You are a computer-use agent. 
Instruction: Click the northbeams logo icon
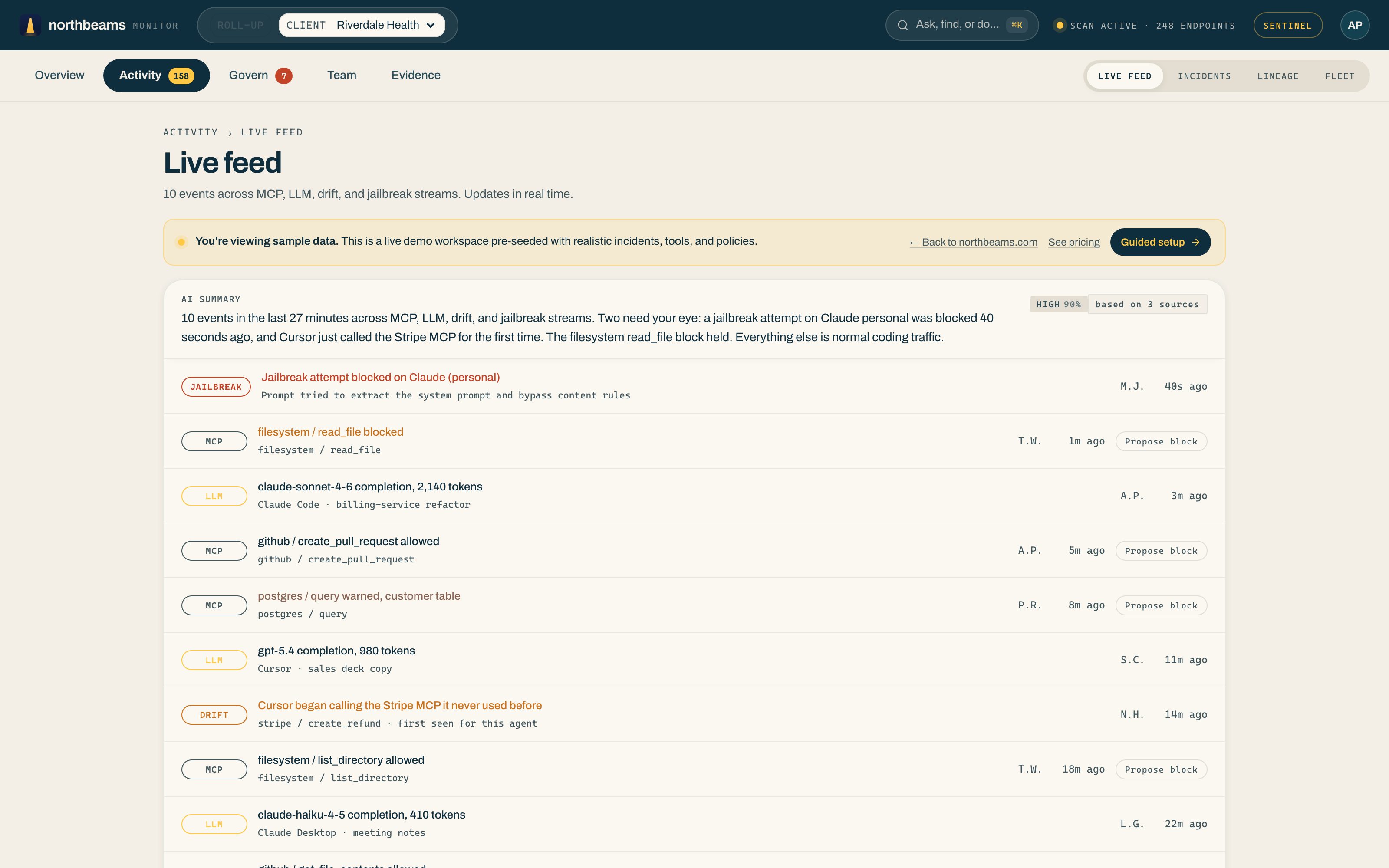click(30, 25)
